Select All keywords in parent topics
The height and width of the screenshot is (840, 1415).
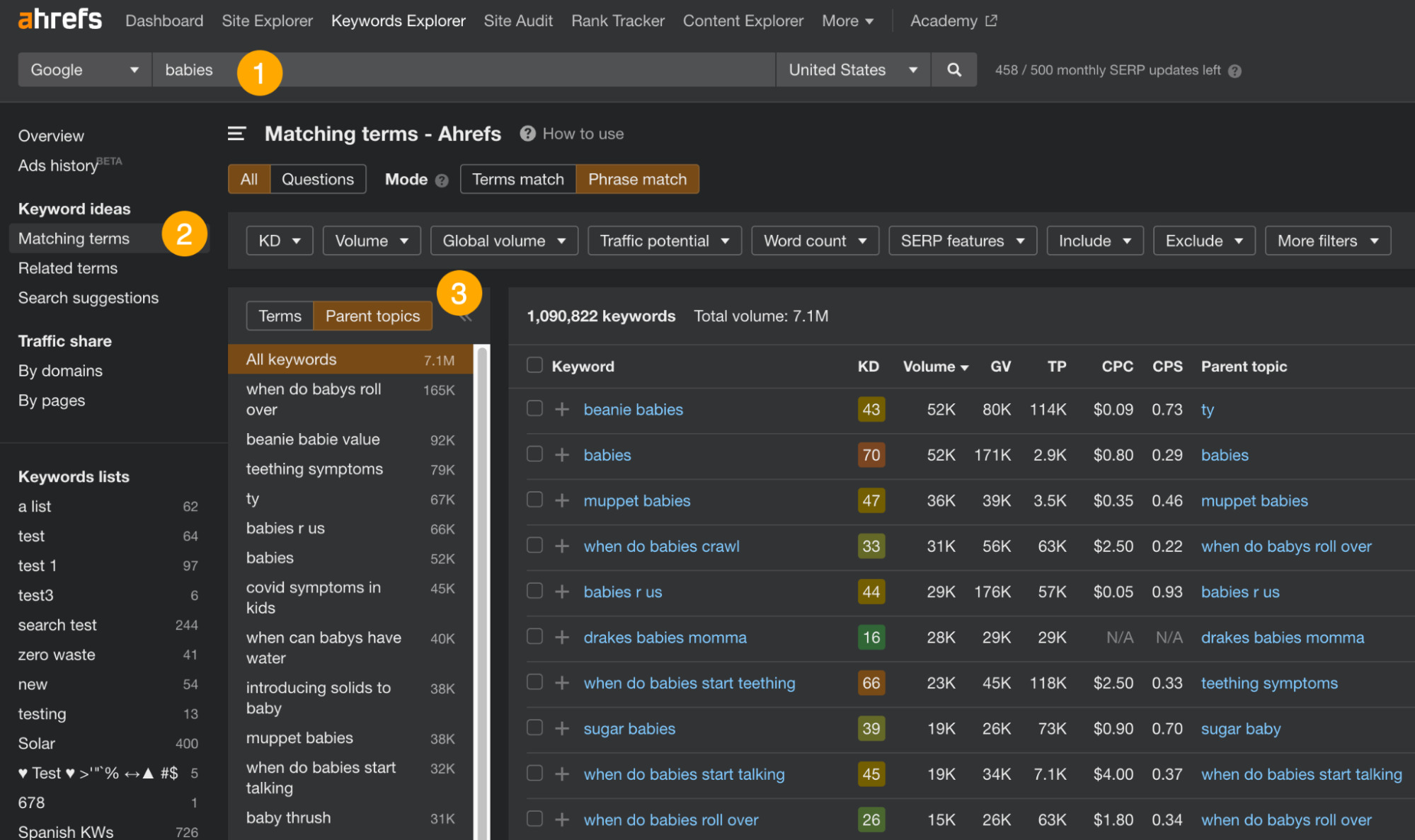click(x=350, y=359)
